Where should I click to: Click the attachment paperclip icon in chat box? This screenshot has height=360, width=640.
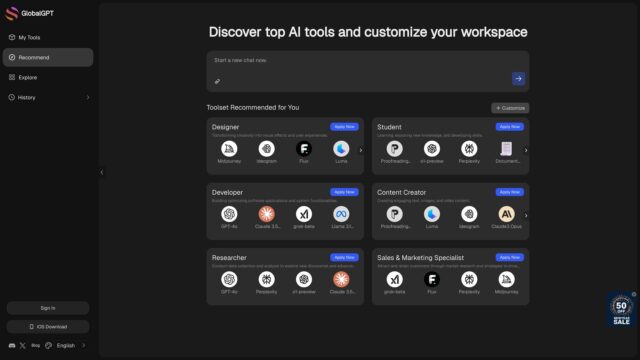218,81
